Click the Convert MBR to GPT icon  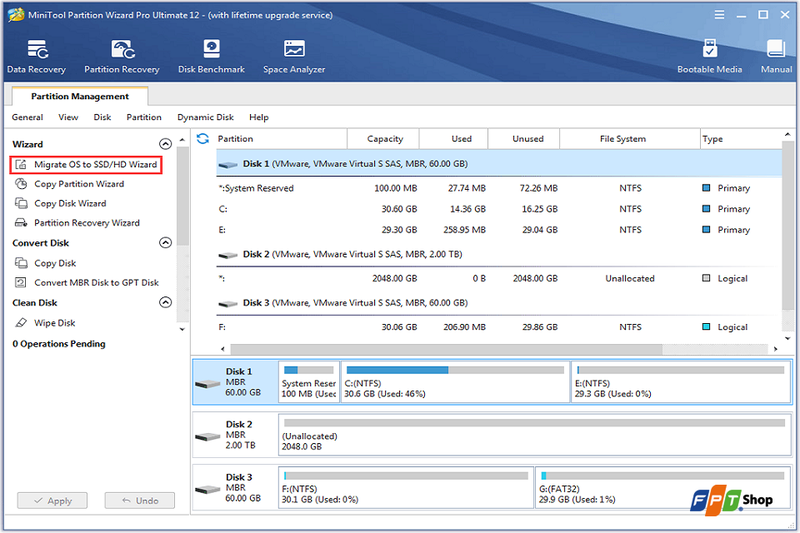point(21,283)
